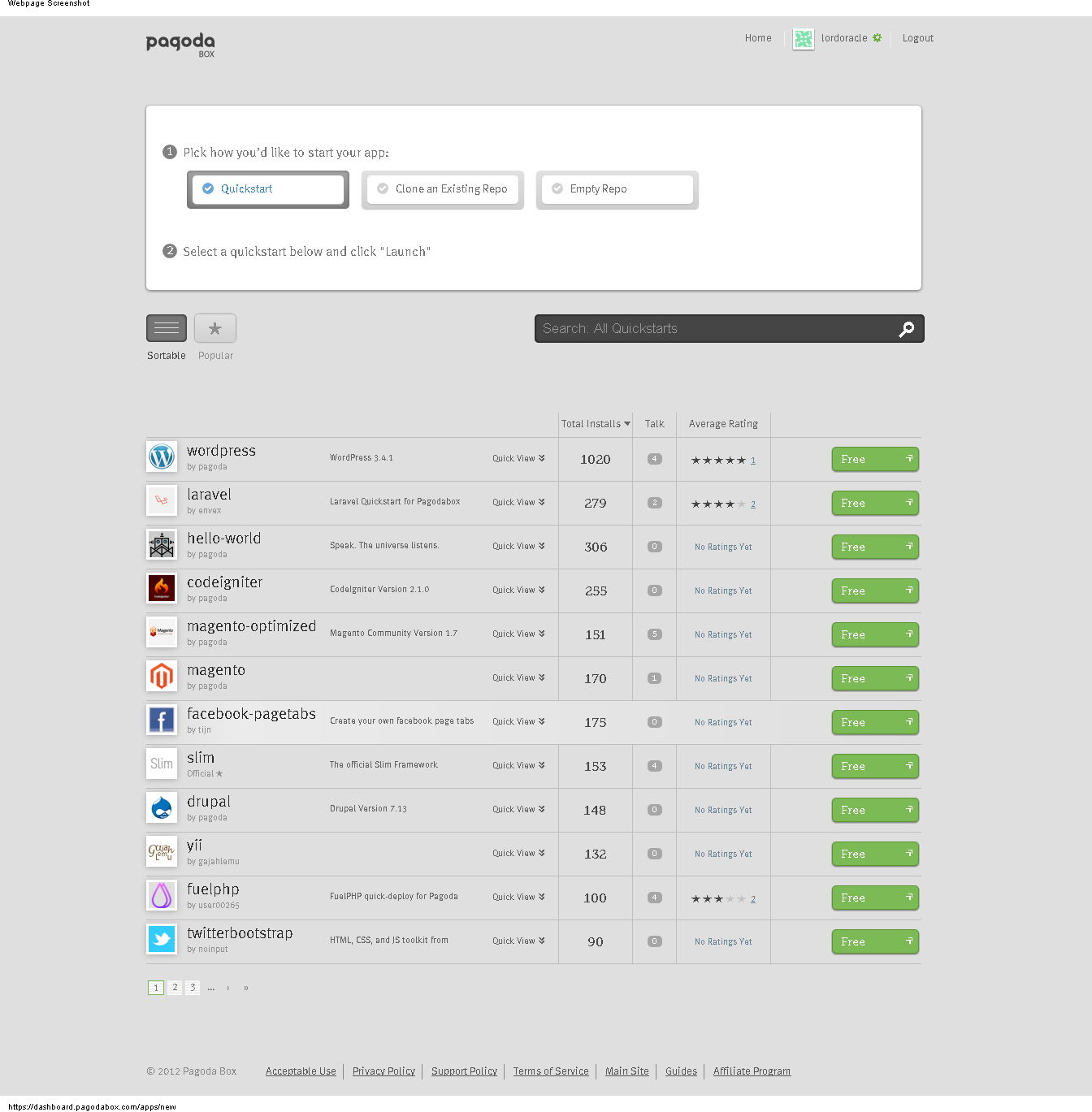Select the Clone an Existing Repo option
This screenshot has height=1112, width=1092.
(443, 189)
